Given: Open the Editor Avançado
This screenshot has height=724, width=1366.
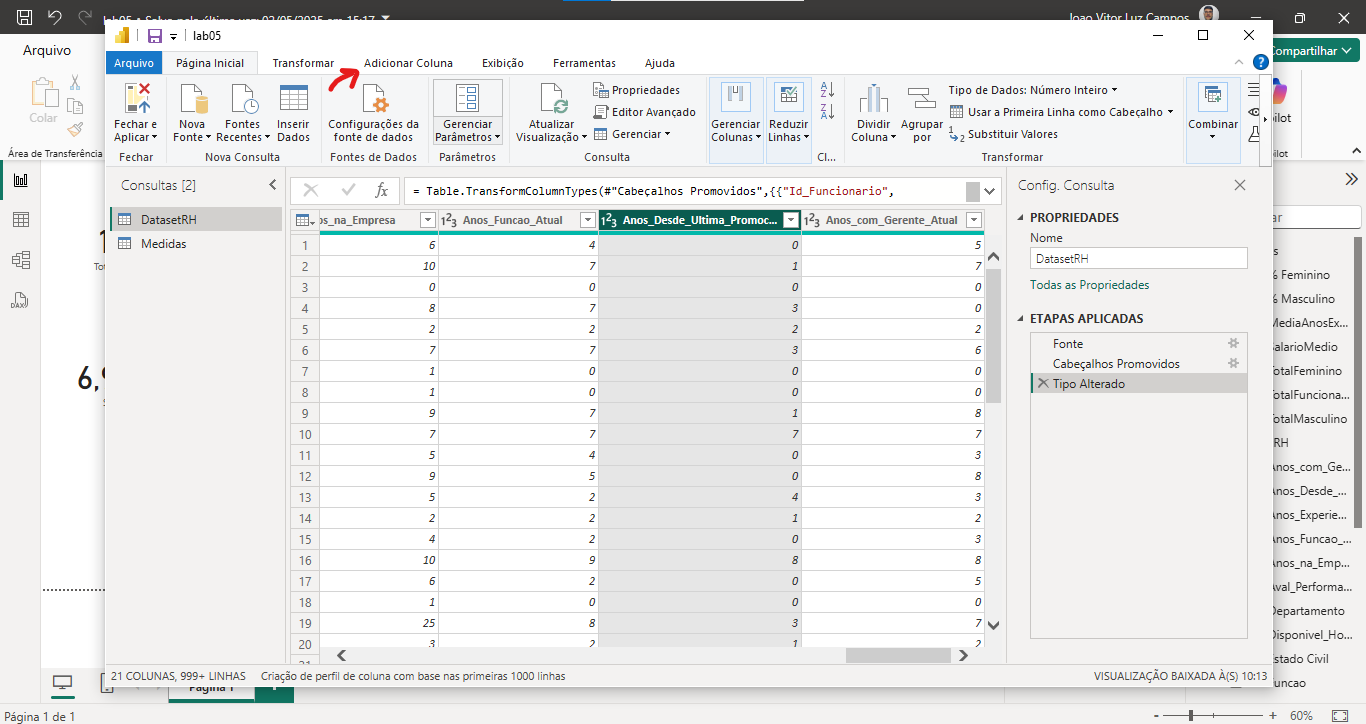Looking at the screenshot, I should 645,112.
